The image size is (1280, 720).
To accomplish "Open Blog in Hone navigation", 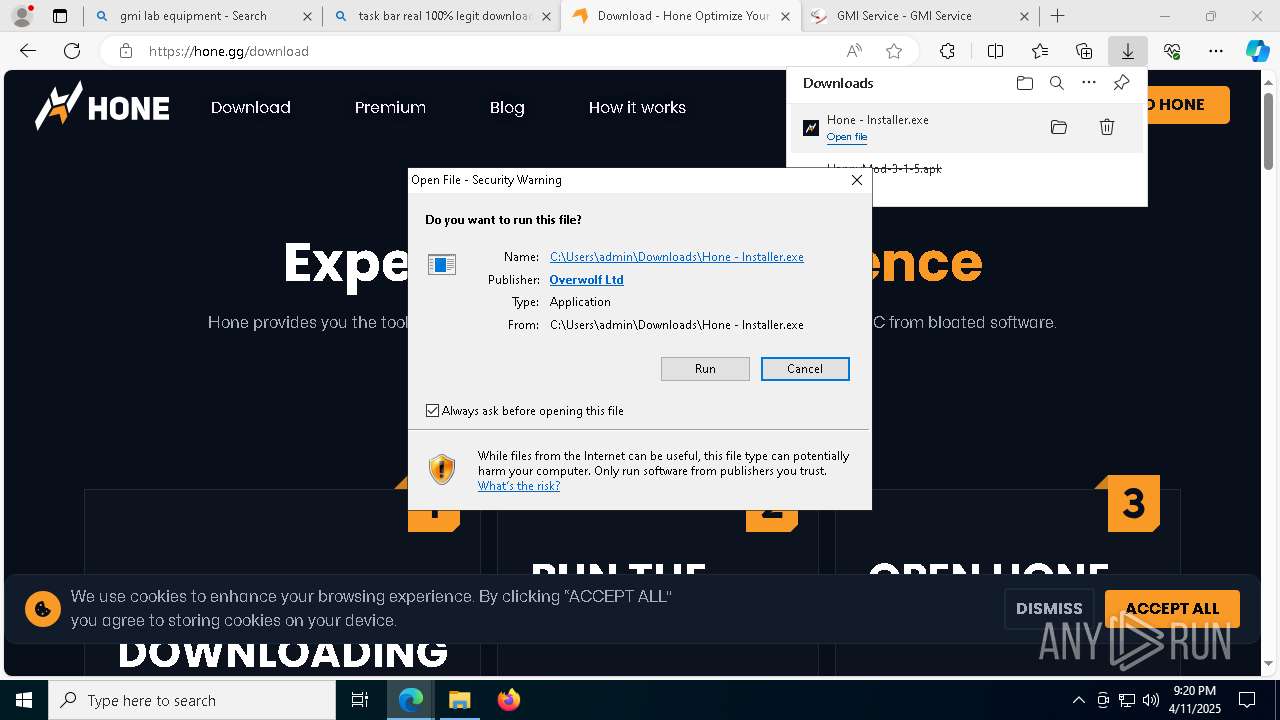I will coord(507,107).
